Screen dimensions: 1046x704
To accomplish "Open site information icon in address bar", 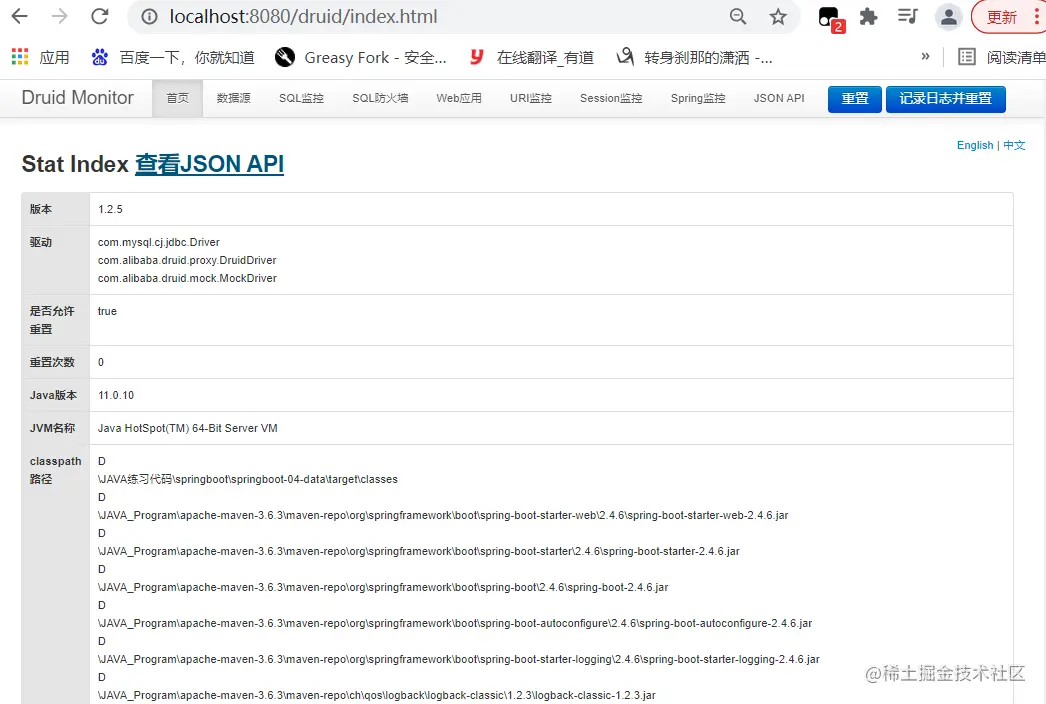I will 149,17.
